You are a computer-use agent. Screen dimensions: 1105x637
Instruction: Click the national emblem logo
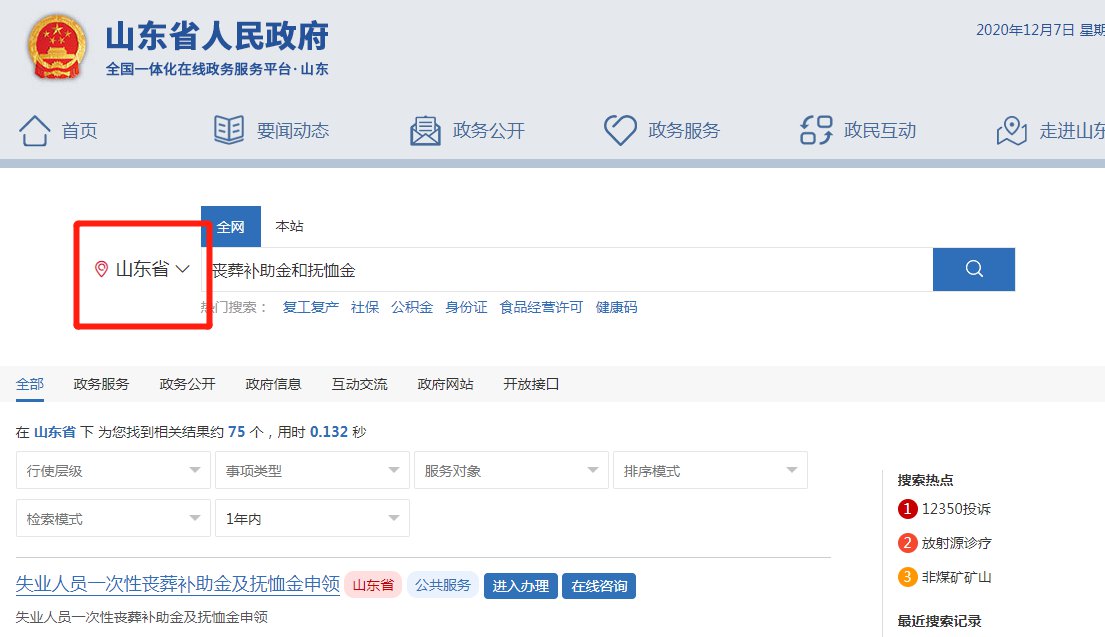[57, 47]
